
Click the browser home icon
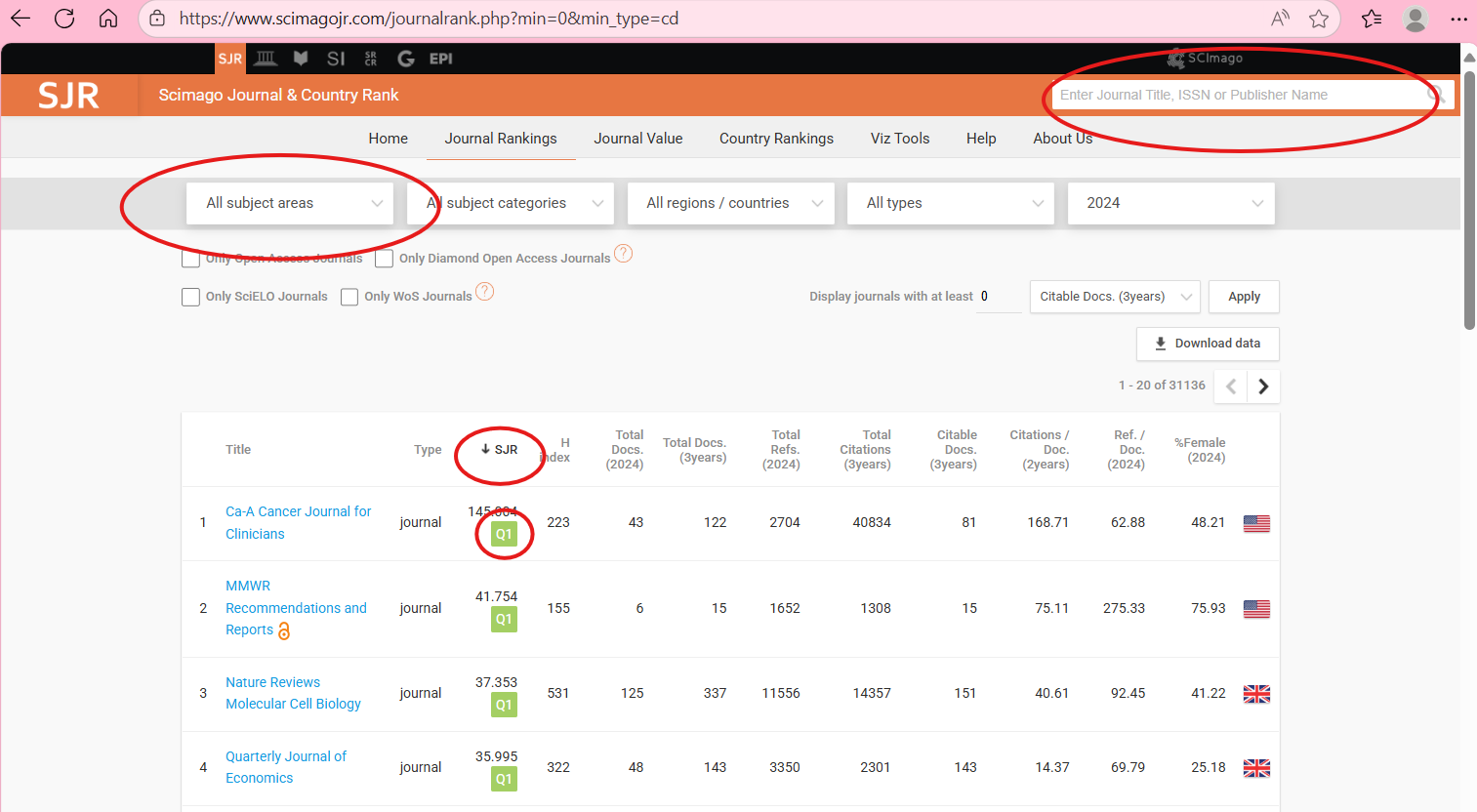pyautogui.click(x=108, y=19)
